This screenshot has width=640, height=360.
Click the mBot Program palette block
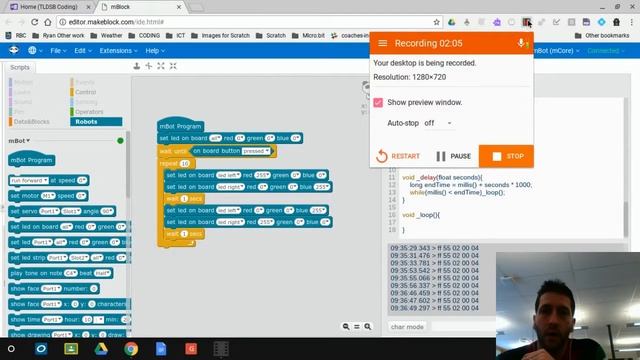(x=31, y=160)
